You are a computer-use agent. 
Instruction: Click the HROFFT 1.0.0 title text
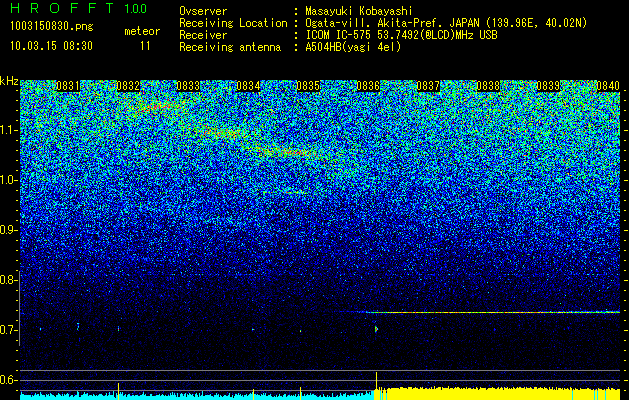pyautogui.click(x=78, y=8)
